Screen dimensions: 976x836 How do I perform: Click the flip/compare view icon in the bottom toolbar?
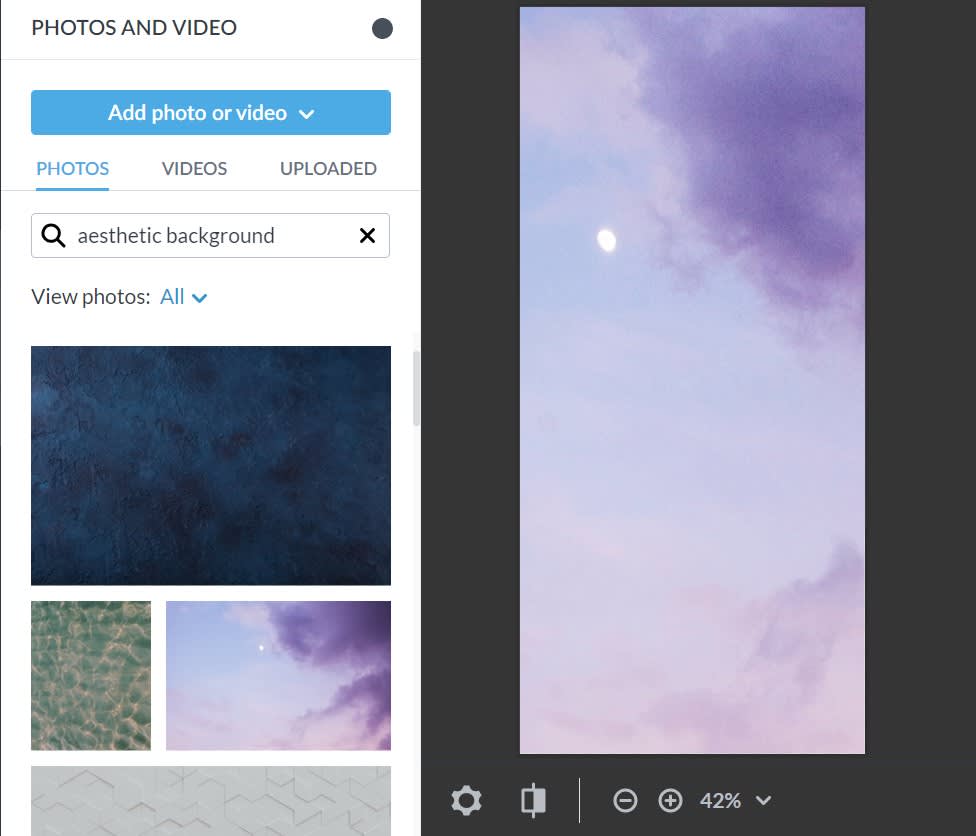533,801
